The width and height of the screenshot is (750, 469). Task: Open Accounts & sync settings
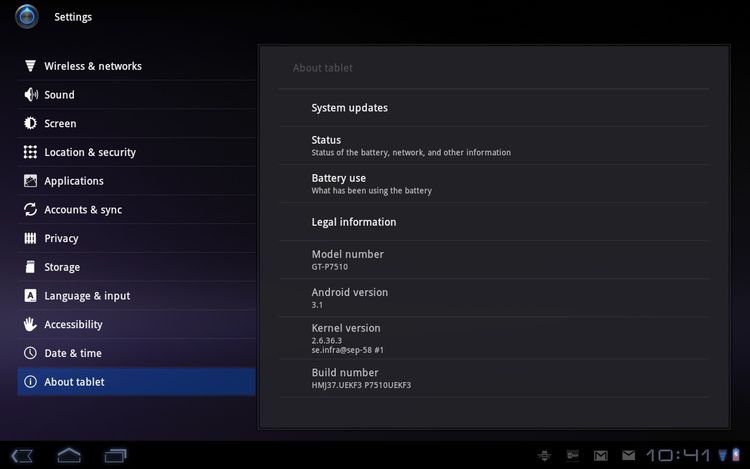[x=83, y=210]
